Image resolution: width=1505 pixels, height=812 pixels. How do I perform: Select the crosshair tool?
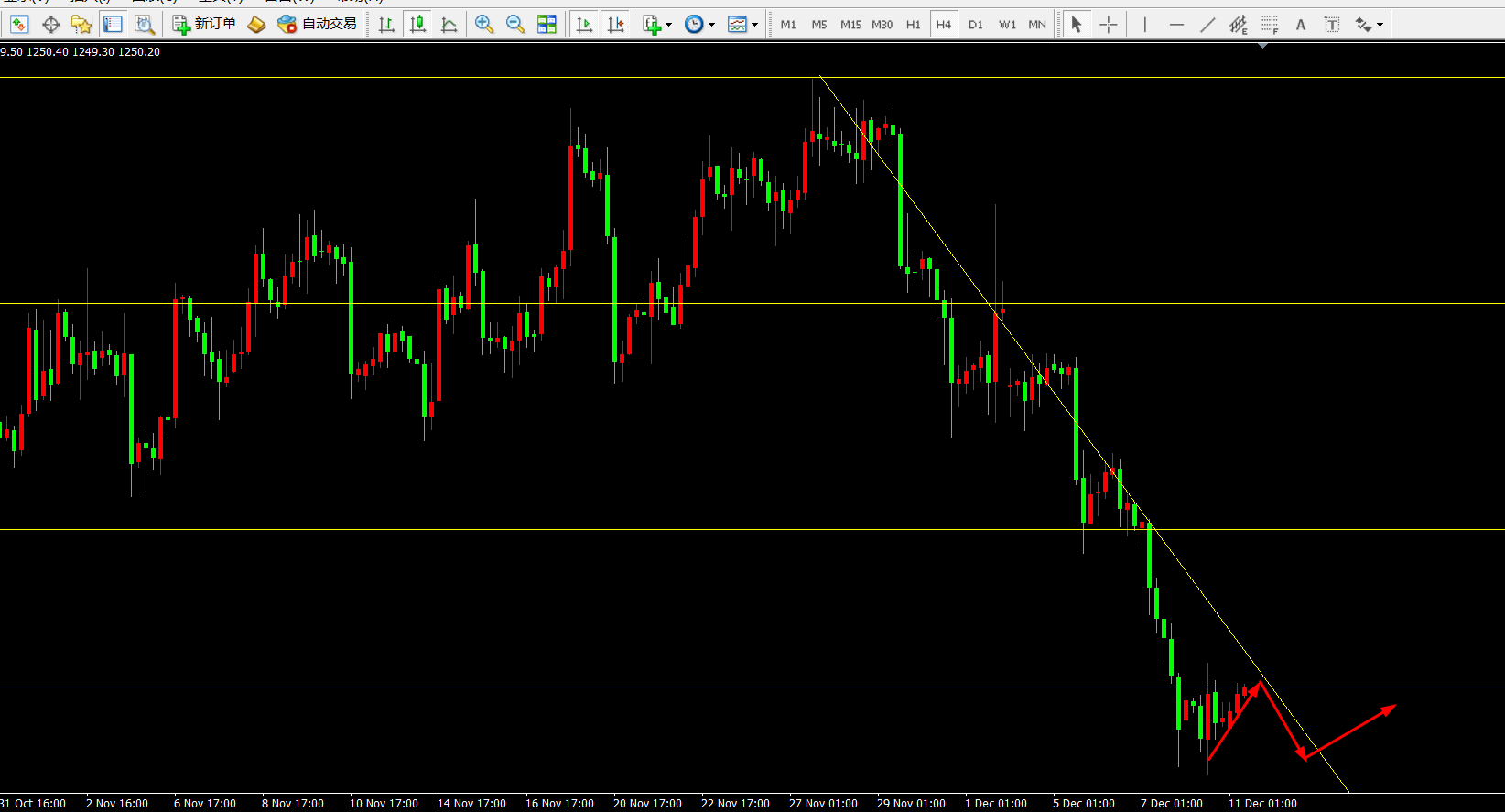(x=1109, y=25)
